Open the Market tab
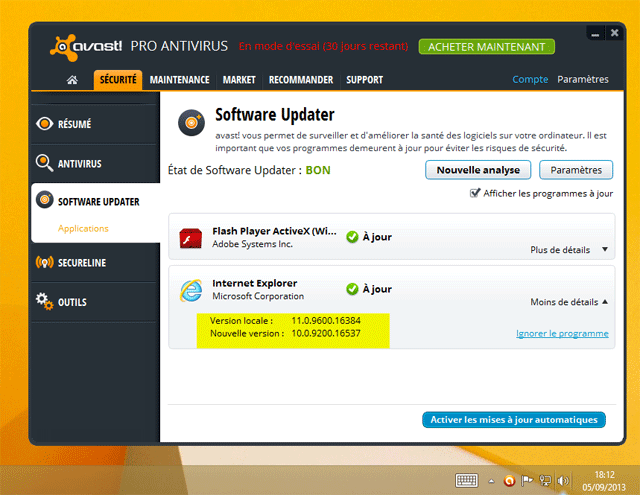The width and height of the screenshot is (640, 495). pos(239,80)
